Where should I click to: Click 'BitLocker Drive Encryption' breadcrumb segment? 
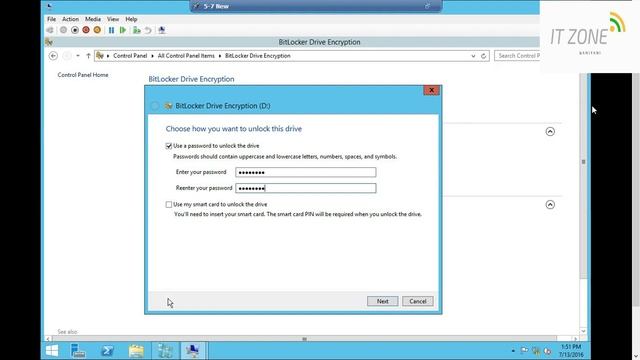pyautogui.click(x=258, y=56)
